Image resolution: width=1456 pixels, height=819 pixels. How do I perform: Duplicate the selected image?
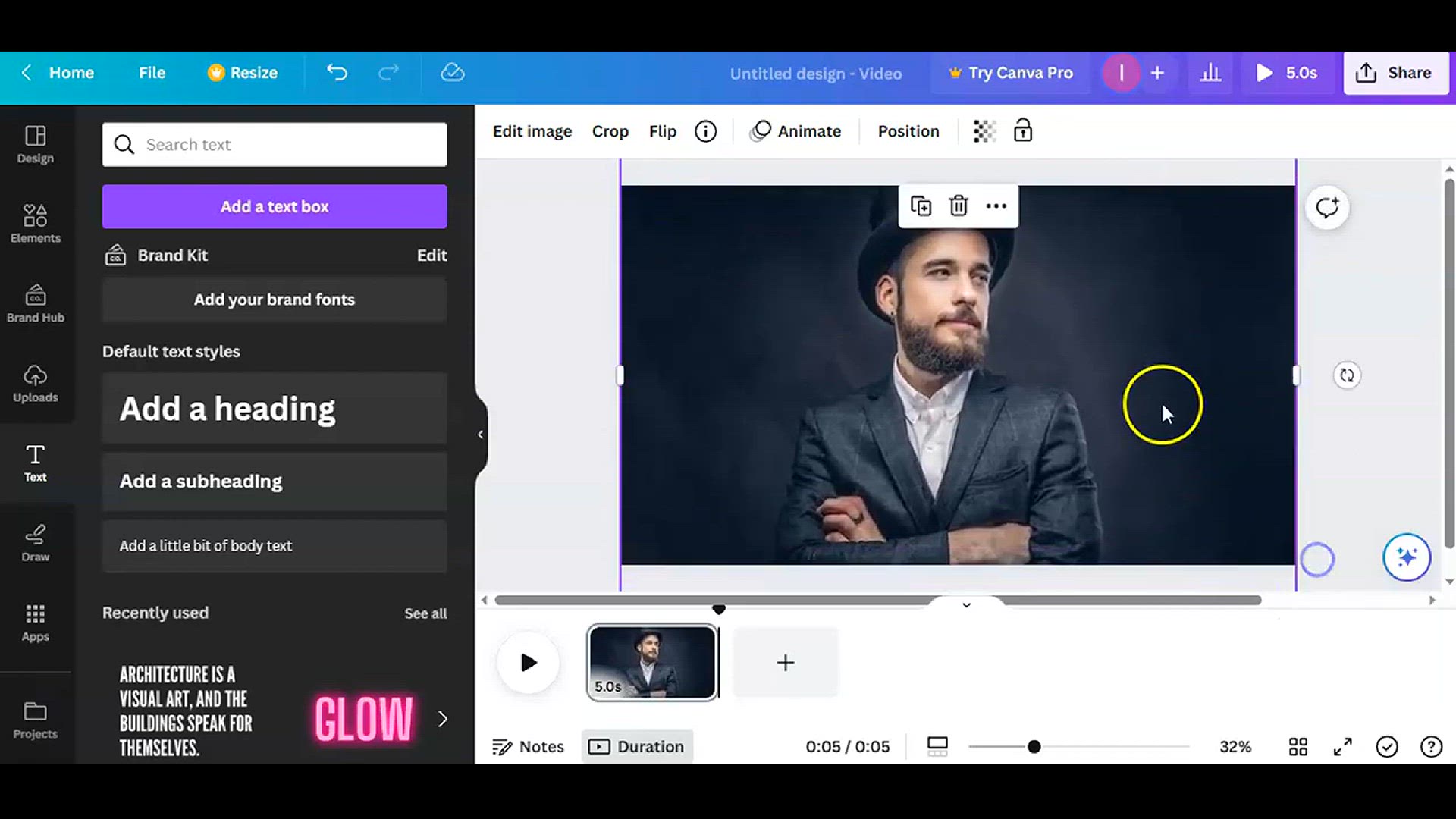(921, 206)
